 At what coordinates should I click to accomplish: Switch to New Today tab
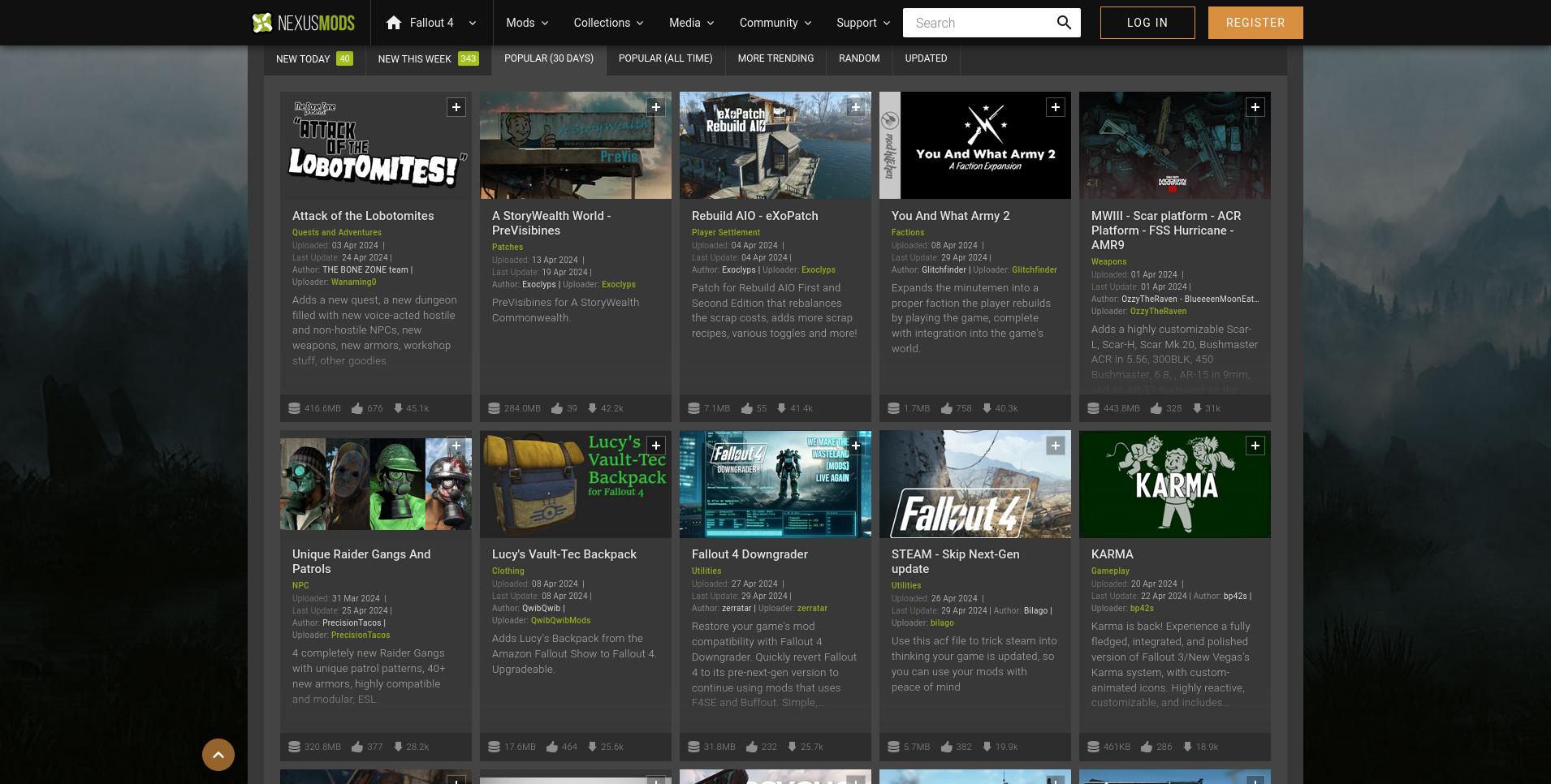(x=314, y=58)
